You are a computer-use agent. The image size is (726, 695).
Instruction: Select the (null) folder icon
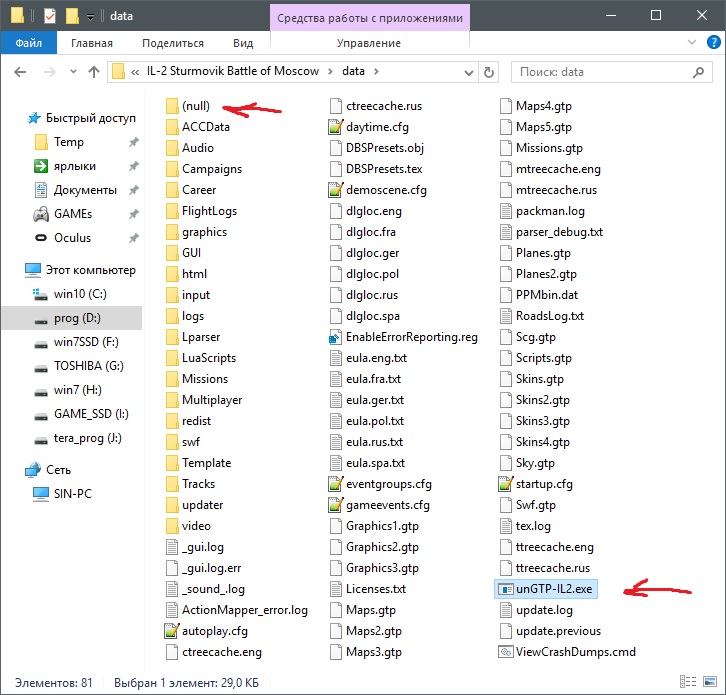(172, 106)
